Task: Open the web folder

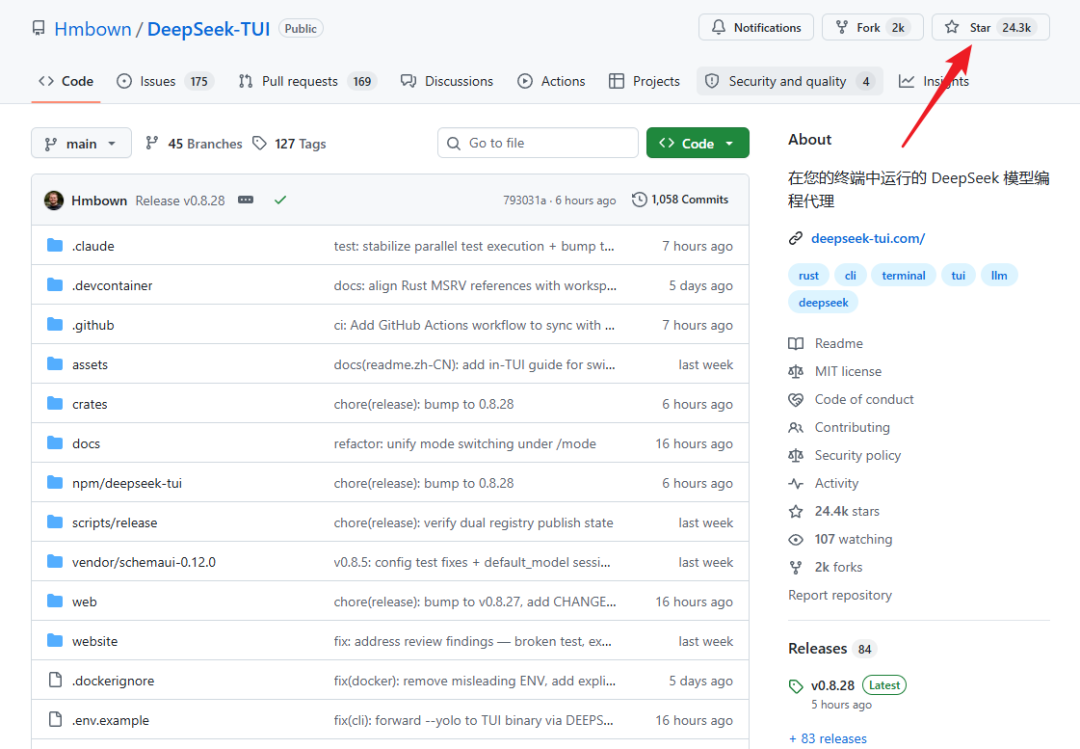Action: click(x=85, y=602)
